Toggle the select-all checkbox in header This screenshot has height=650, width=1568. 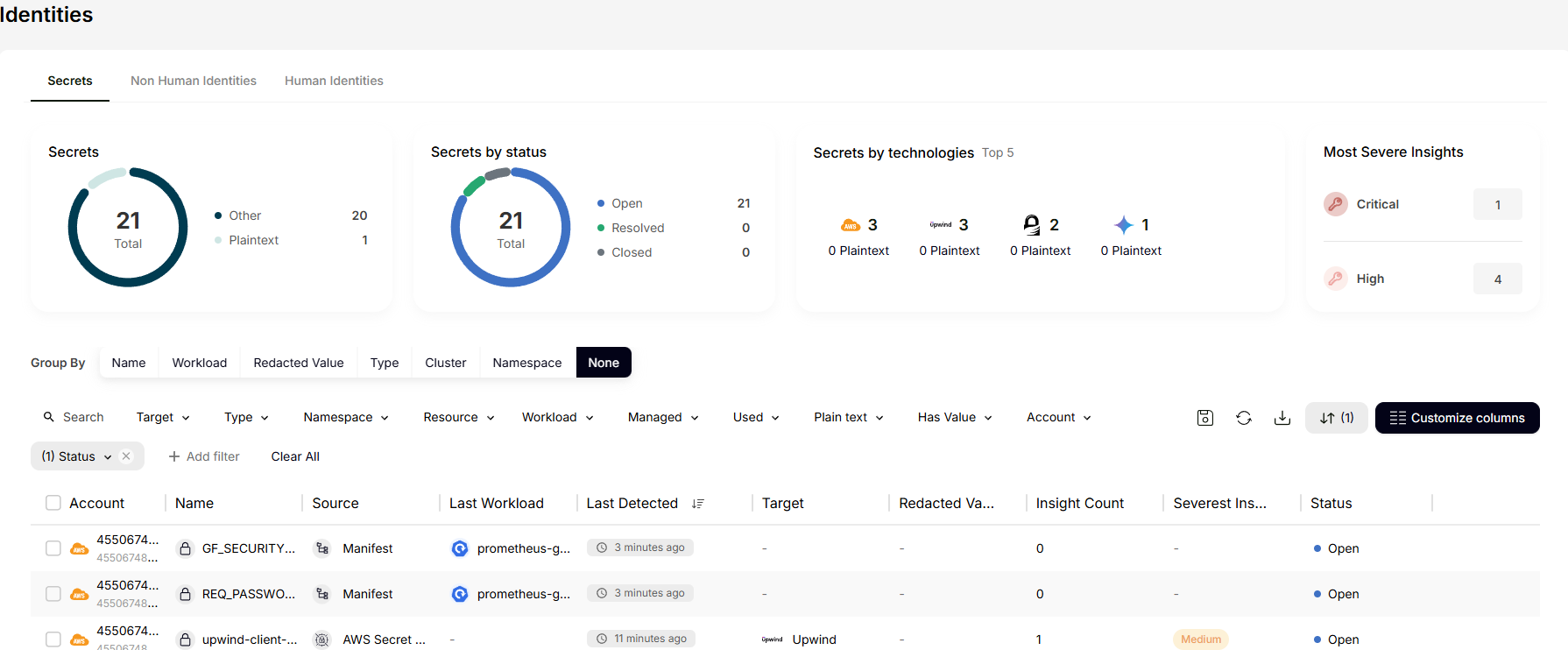pyautogui.click(x=53, y=503)
